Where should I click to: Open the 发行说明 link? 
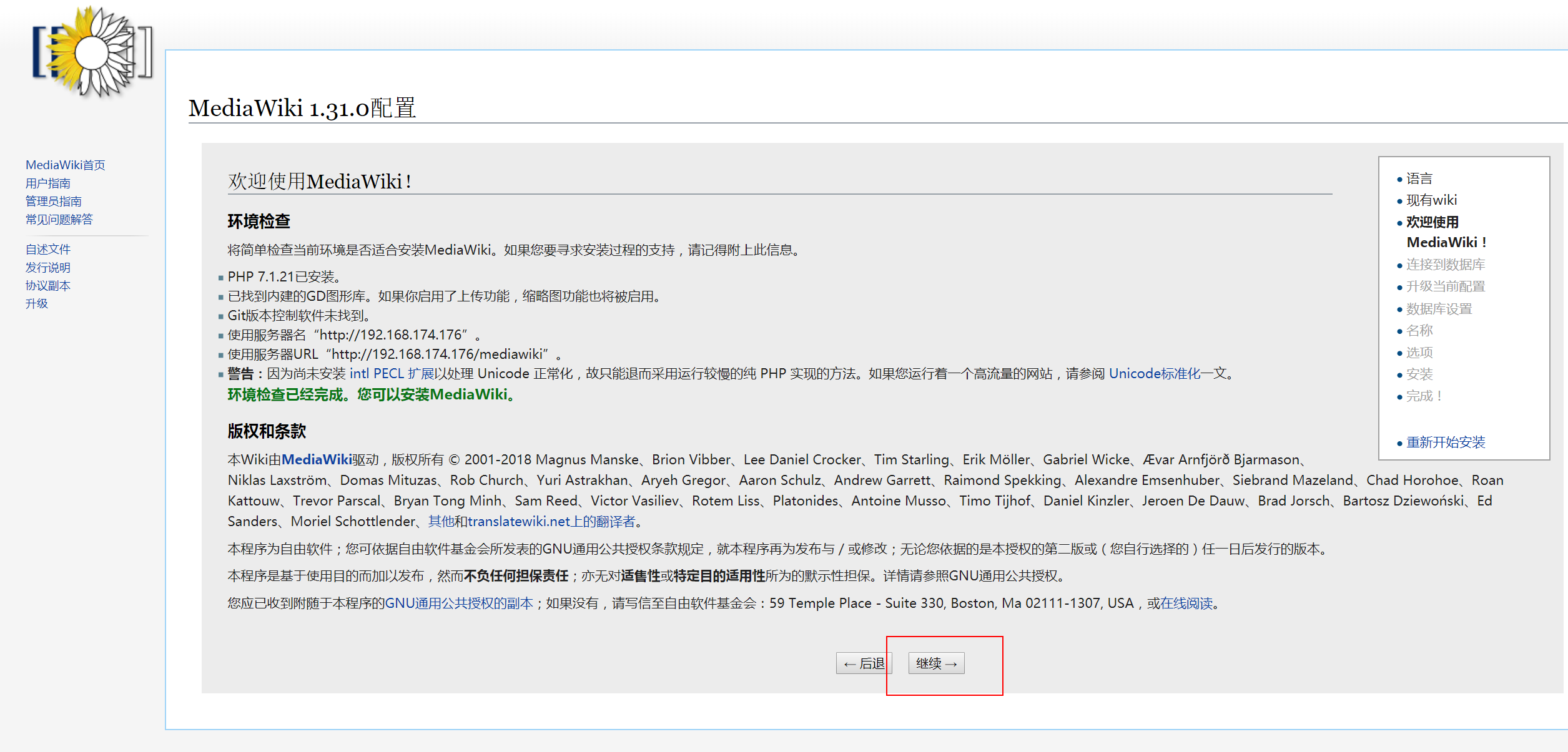point(47,267)
